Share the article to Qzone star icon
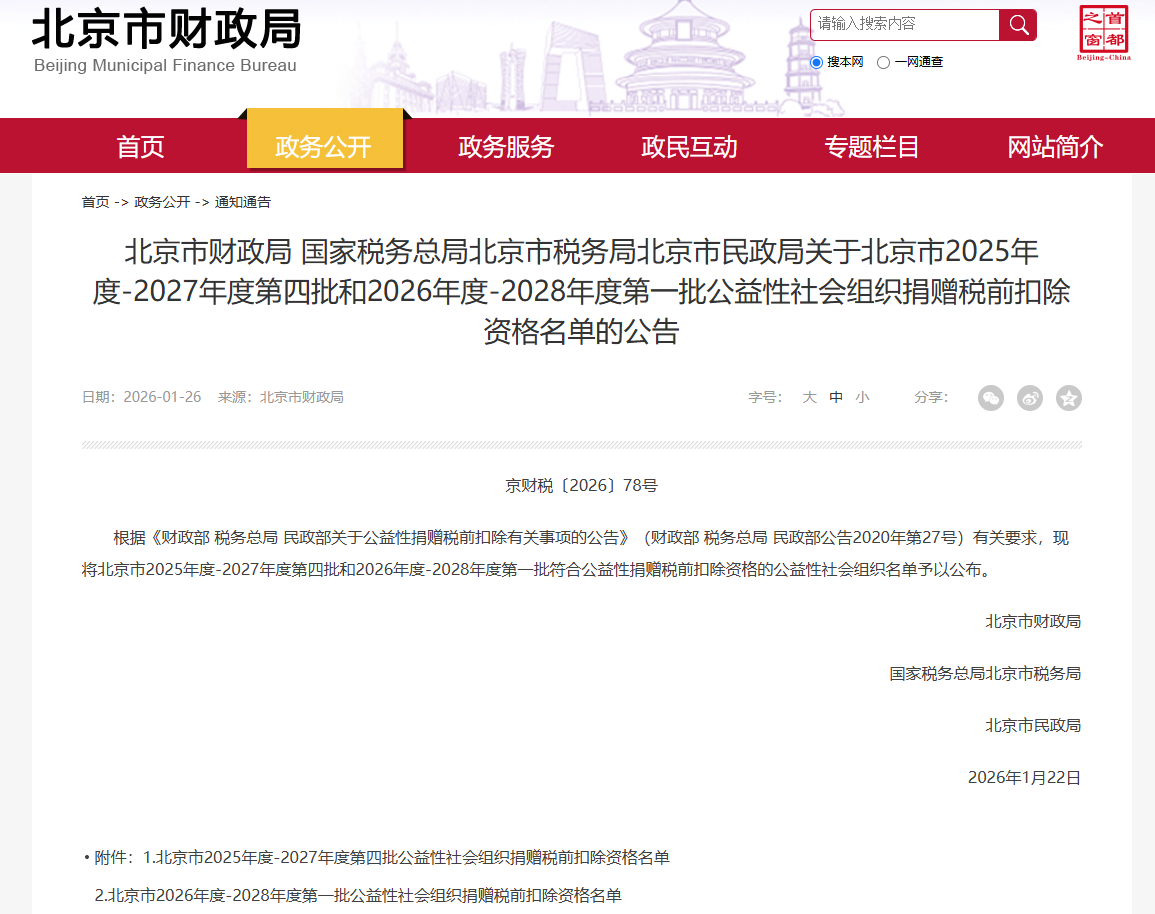Viewport: 1155px width, 914px height. (x=1069, y=398)
